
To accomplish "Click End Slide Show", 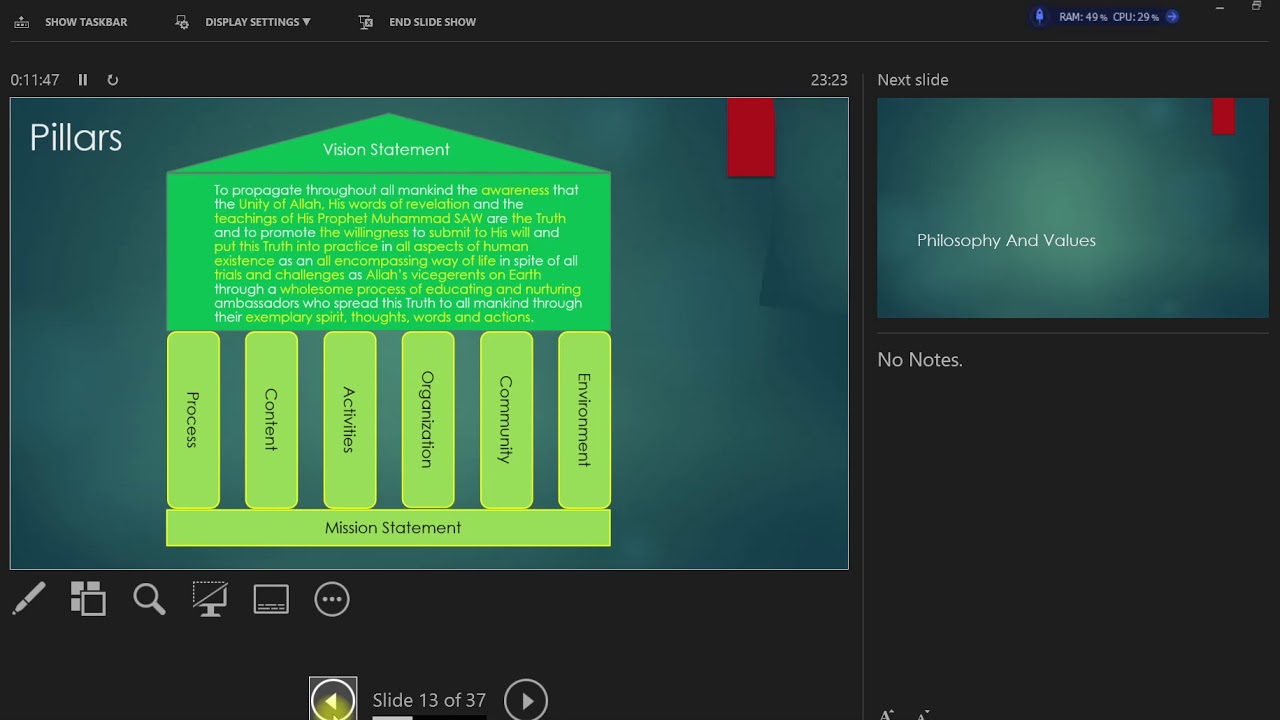I will [x=432, y=22].
